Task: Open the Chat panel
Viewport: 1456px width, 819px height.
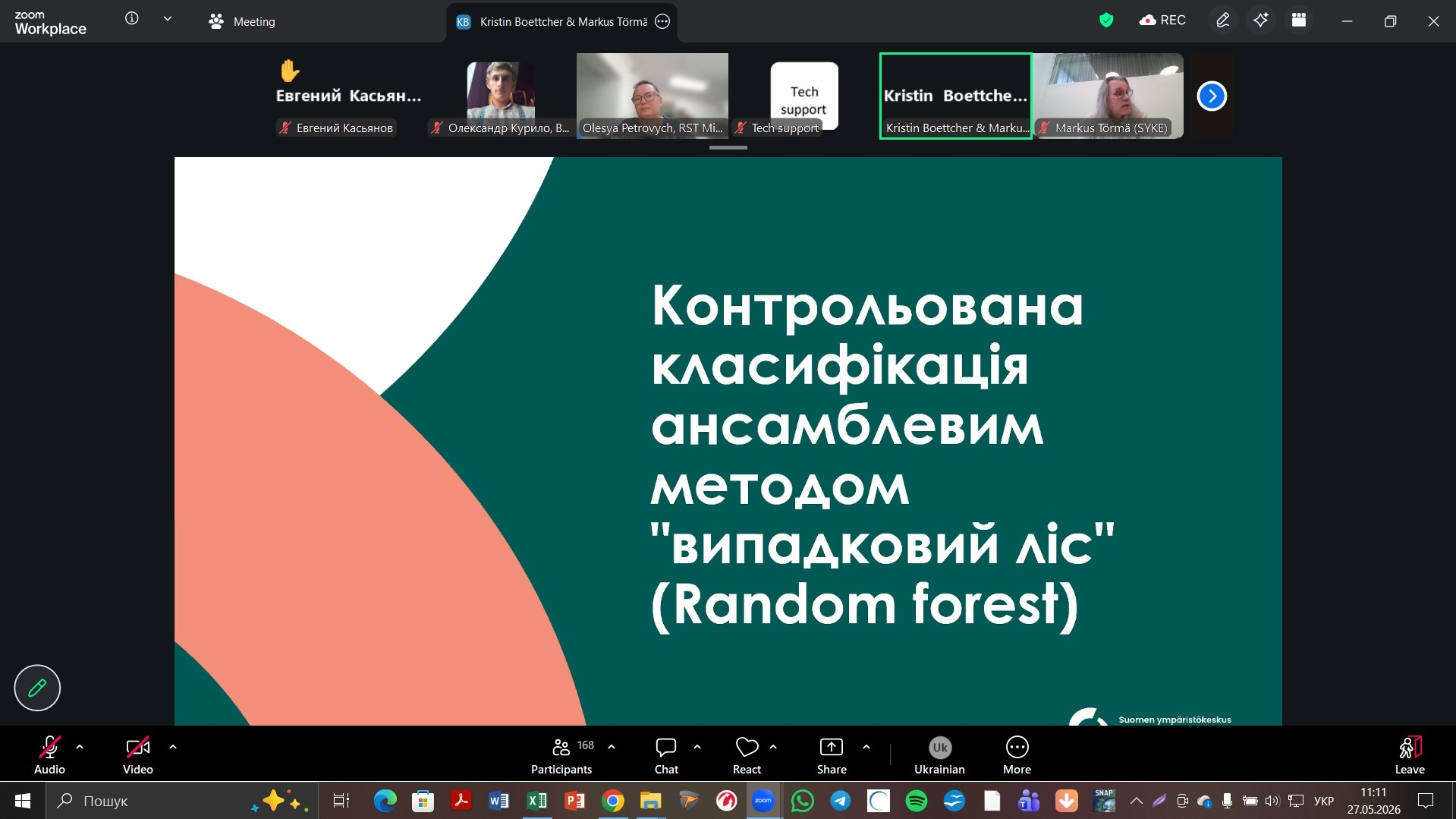Action: [x=666, y=756]
